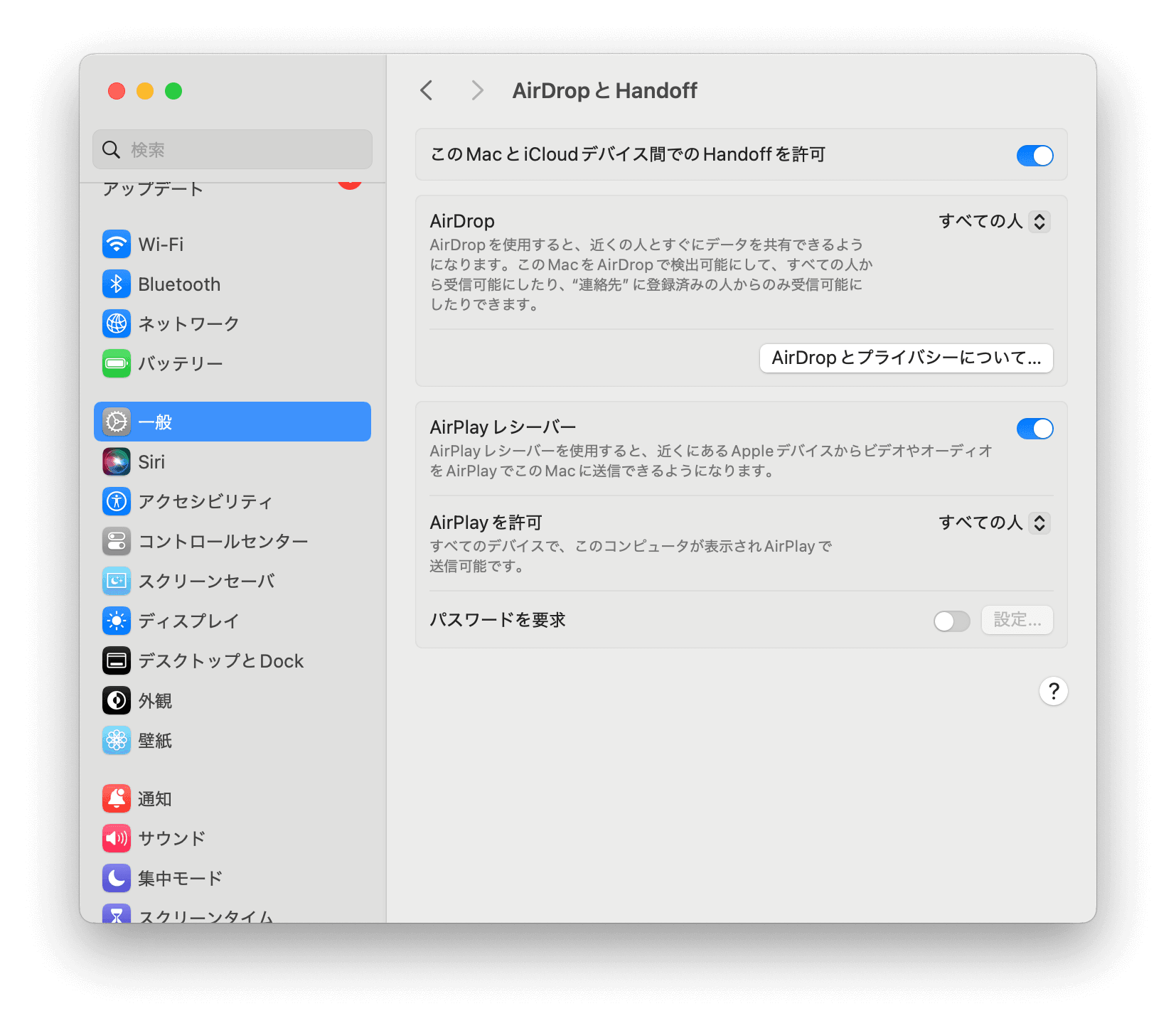Image resolution: width=1176 pixels, height=1028 pixels.
Task: Click the サウンド speaker icon
Action: point(117,839)
